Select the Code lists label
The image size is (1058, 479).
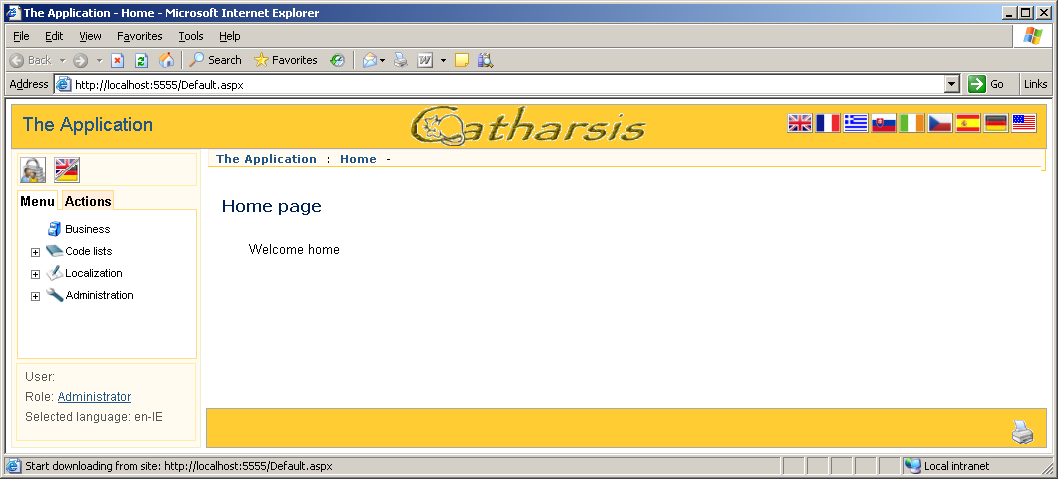pos(89,251)
